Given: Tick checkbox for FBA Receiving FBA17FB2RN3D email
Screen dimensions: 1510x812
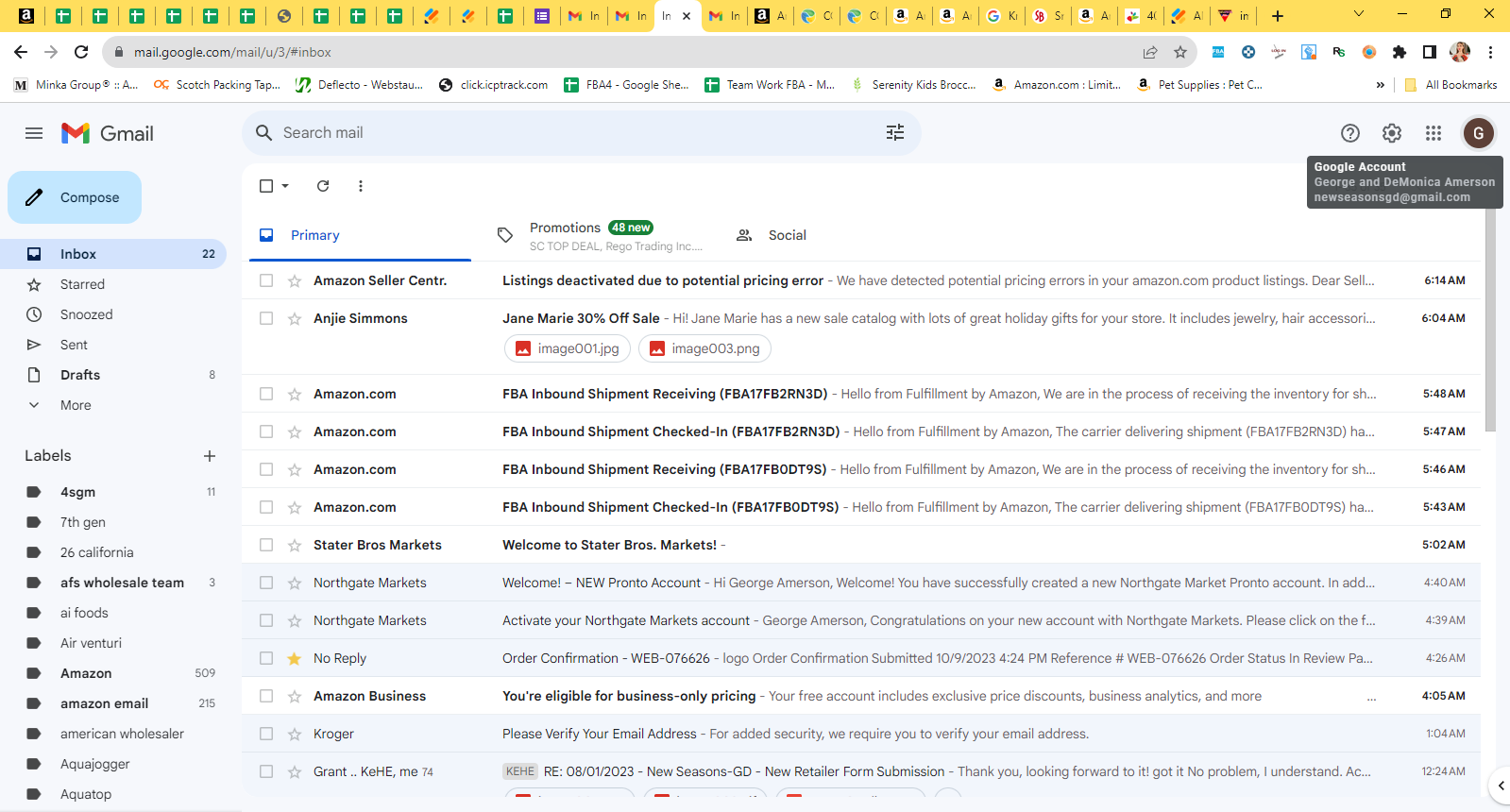Looking at the screenshot, I should [266, 394].
